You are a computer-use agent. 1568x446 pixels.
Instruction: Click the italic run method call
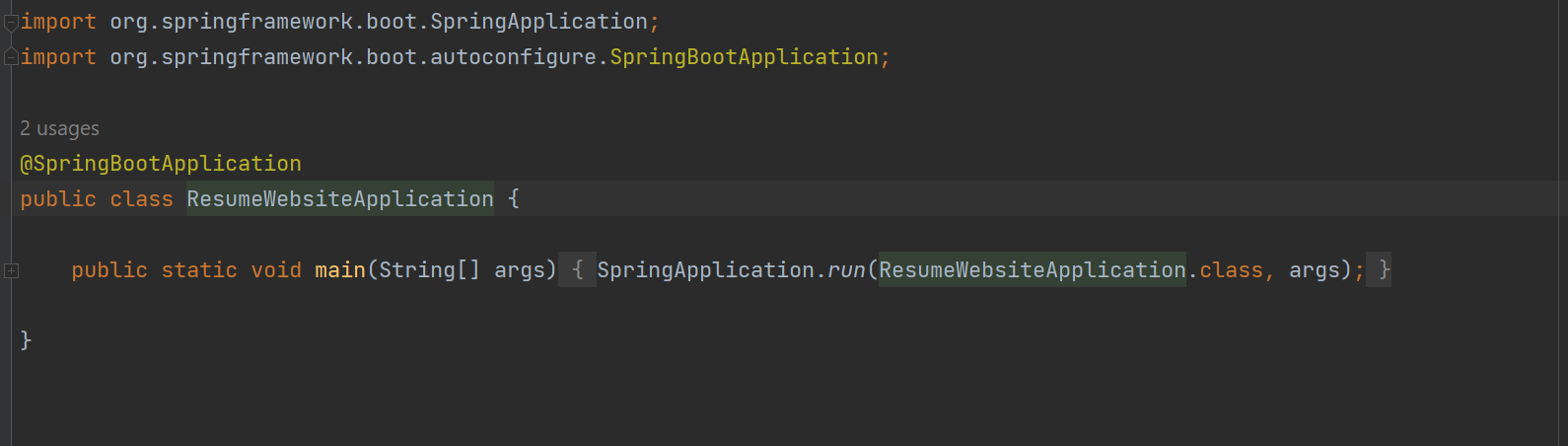click(x=846, y=270)
